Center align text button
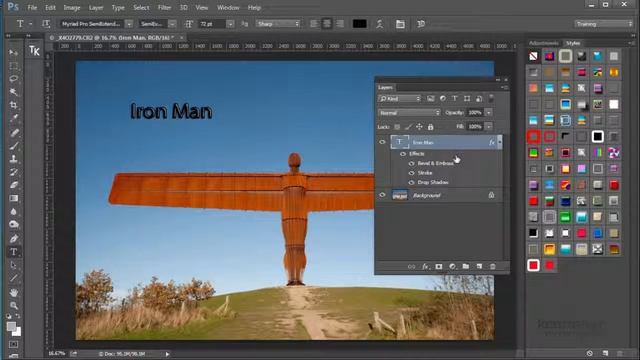The image size is (640, 360). pyautogui.click(x=327, y=24)
